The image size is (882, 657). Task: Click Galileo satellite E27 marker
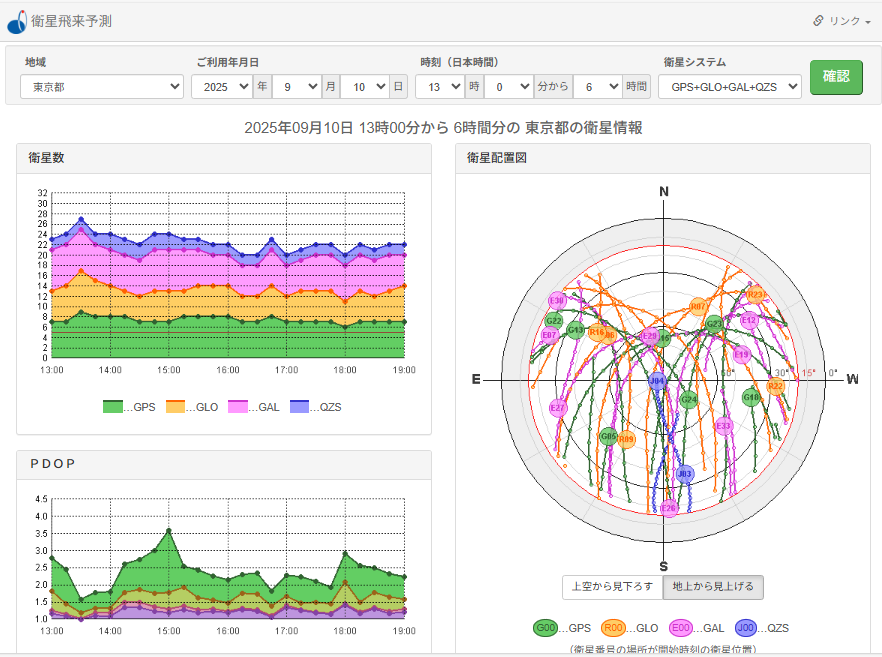point(558,408)
